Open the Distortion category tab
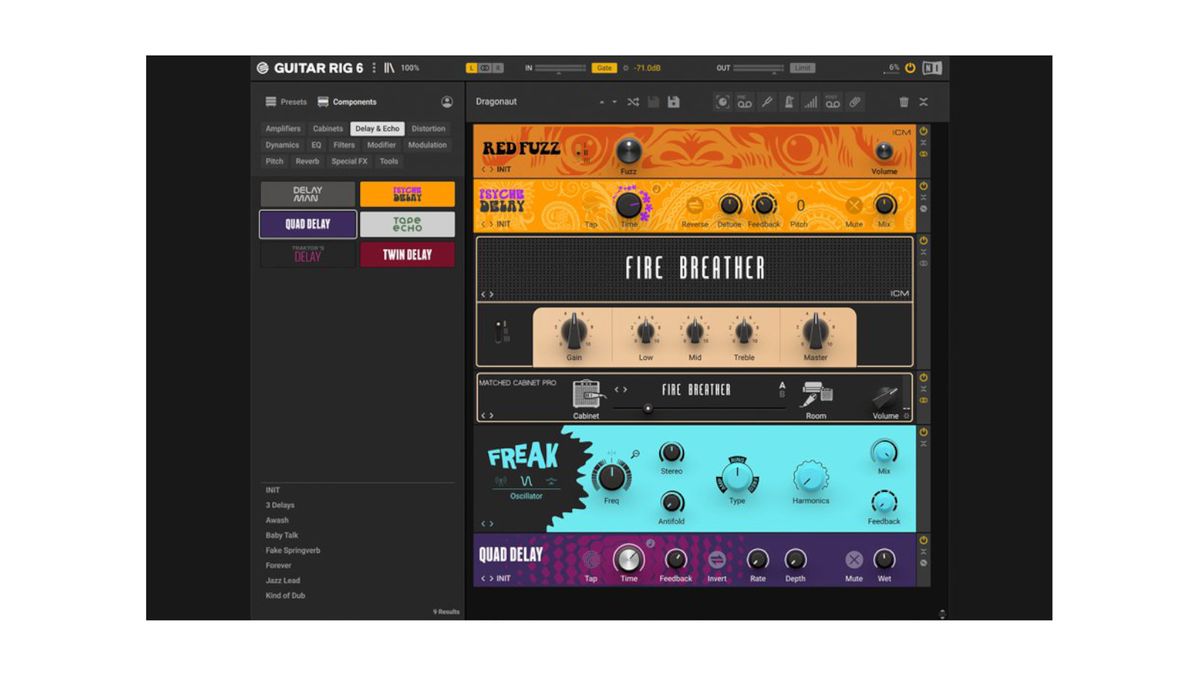1200x675 pixels. (x=428, y=128)
